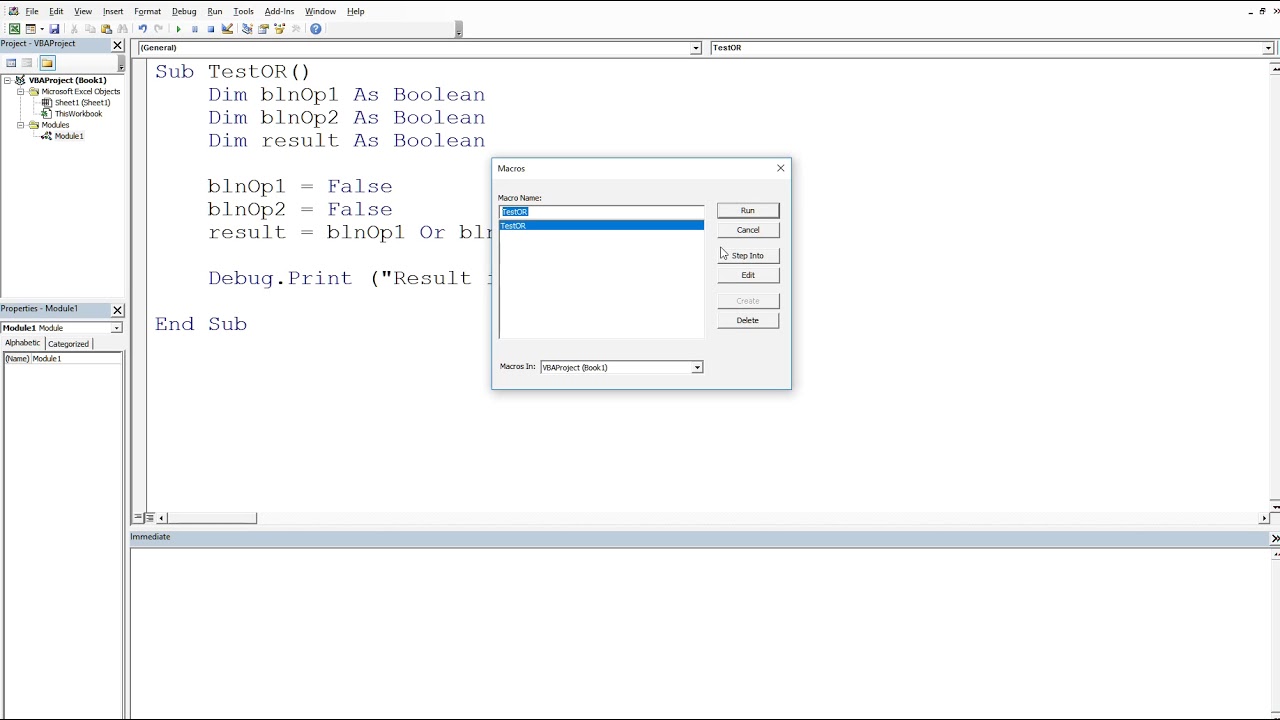This screenshot has height=720, width=1280.
Task: Open the Macros In dropdown
Action: point(697,368)
